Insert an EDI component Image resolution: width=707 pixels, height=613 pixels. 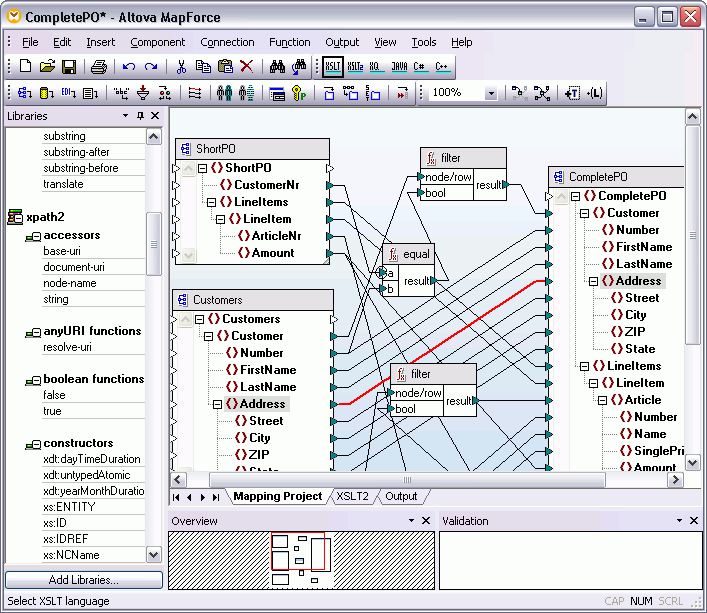point(69,93)
